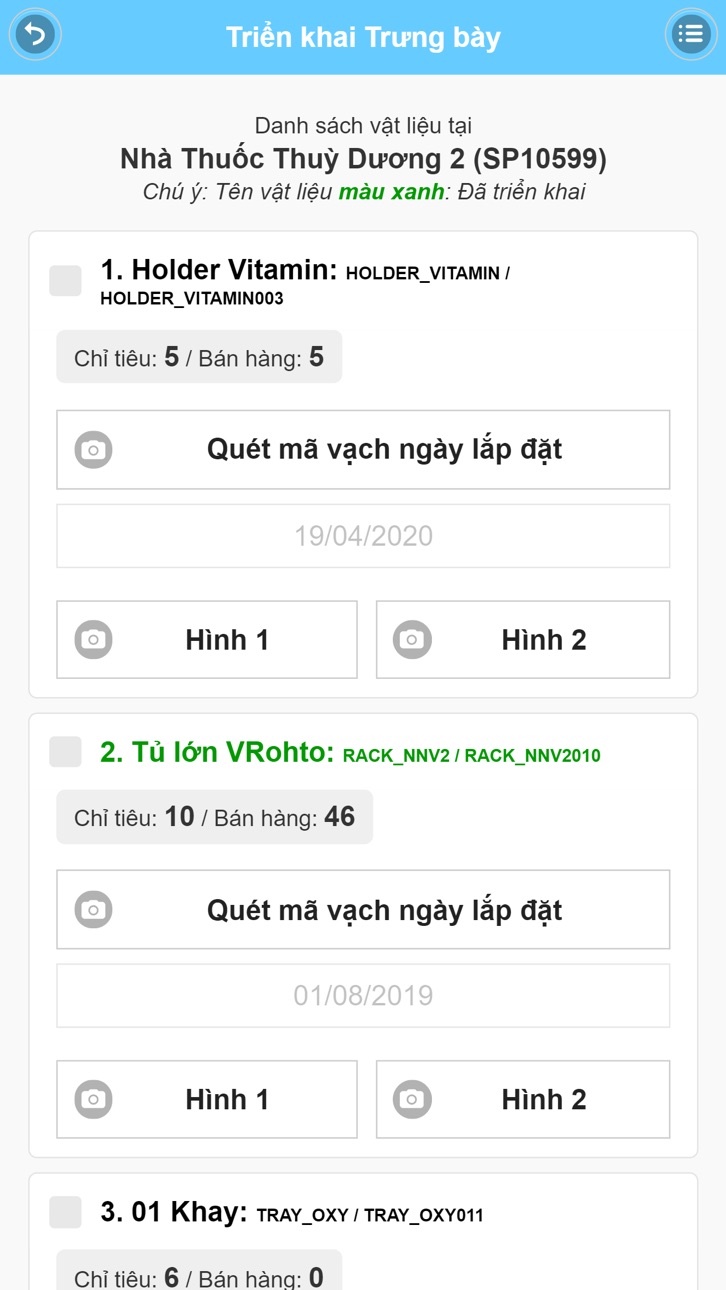Check the Holder Vitamin checkbox
This screenshot has width=726, height=1290.
pyautogui.click(x=66, y=280)
